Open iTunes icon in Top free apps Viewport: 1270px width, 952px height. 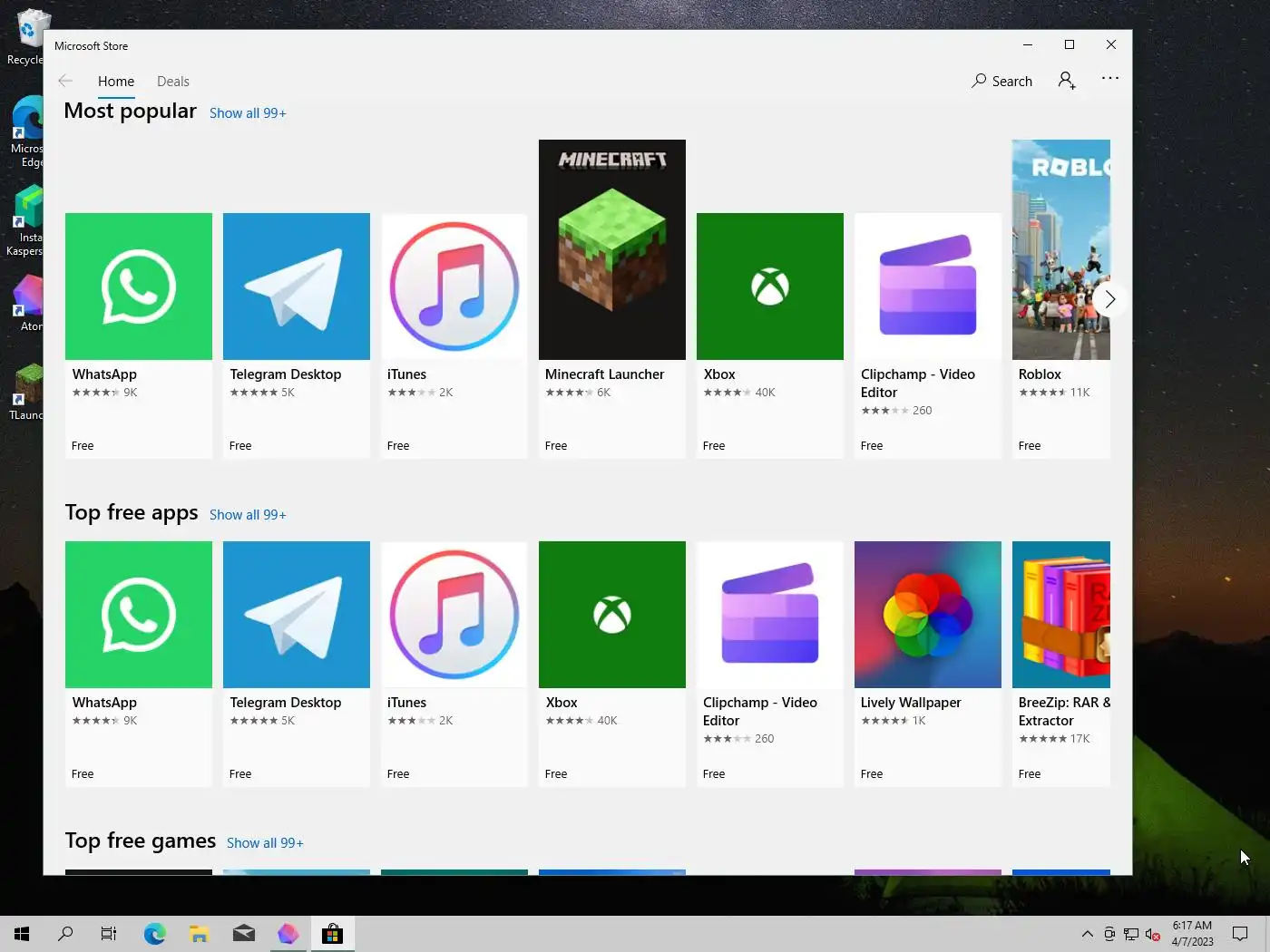(x=454, y=615)
